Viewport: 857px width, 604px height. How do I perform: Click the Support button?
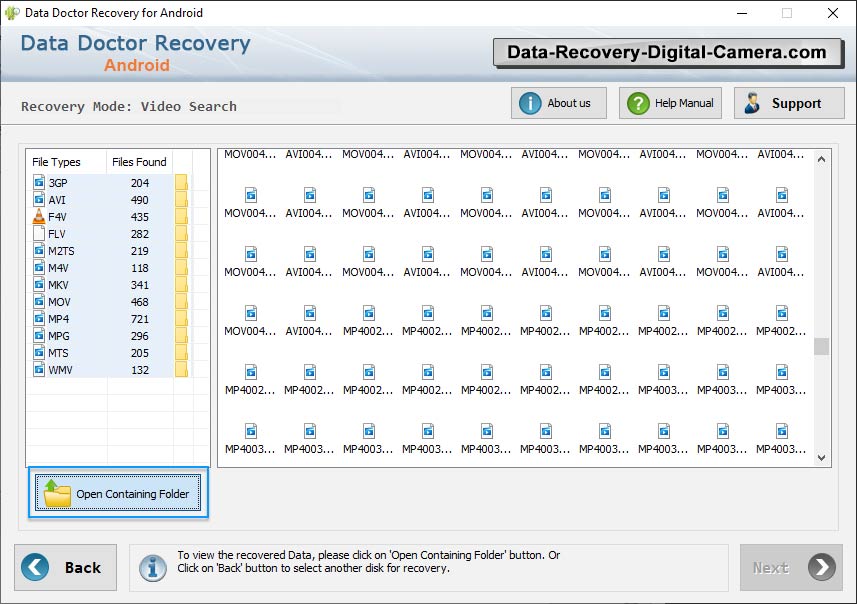click(789, 103)
